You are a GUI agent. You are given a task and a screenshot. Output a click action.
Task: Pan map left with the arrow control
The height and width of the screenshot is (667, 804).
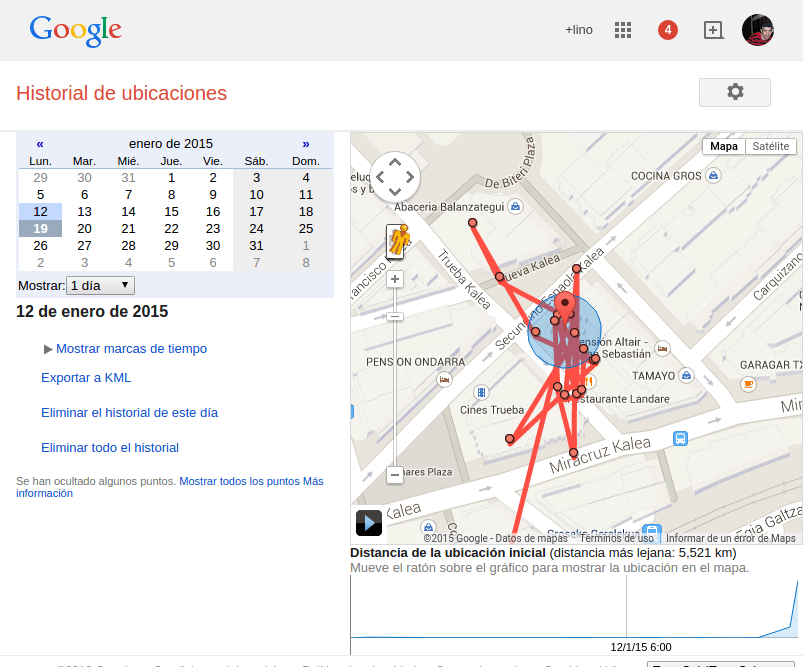(380, 177)
